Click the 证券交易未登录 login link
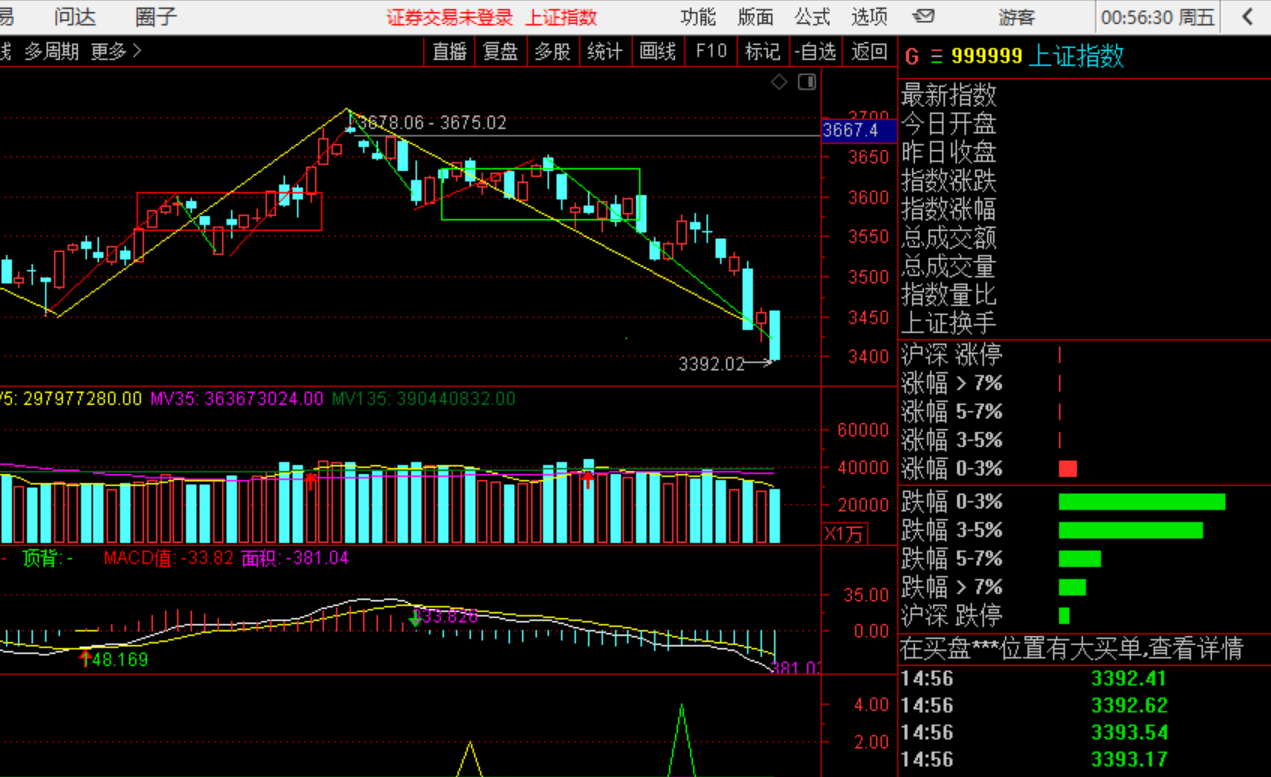 pyautogui.click(x=450, y=17)
